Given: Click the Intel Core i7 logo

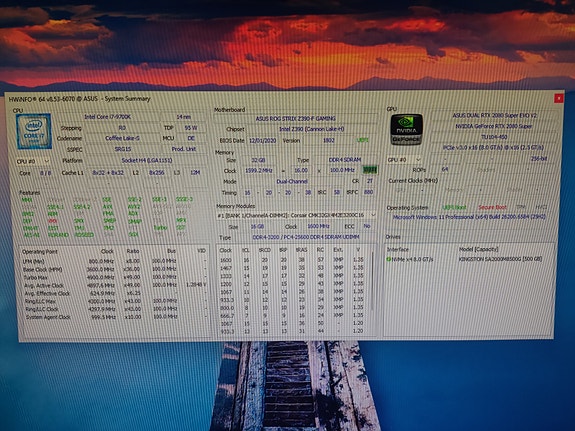Looking at the screenshot, I should click(x=34, y=131).
